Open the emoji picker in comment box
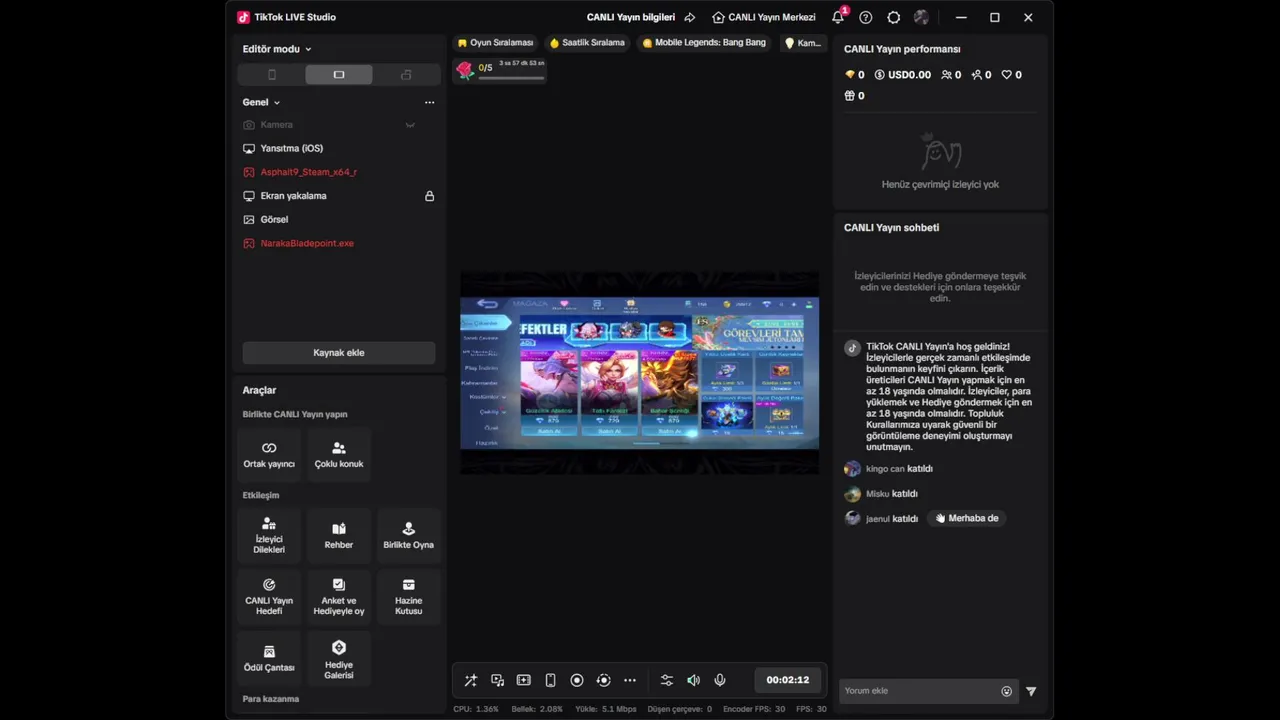 pos(1007,691)
